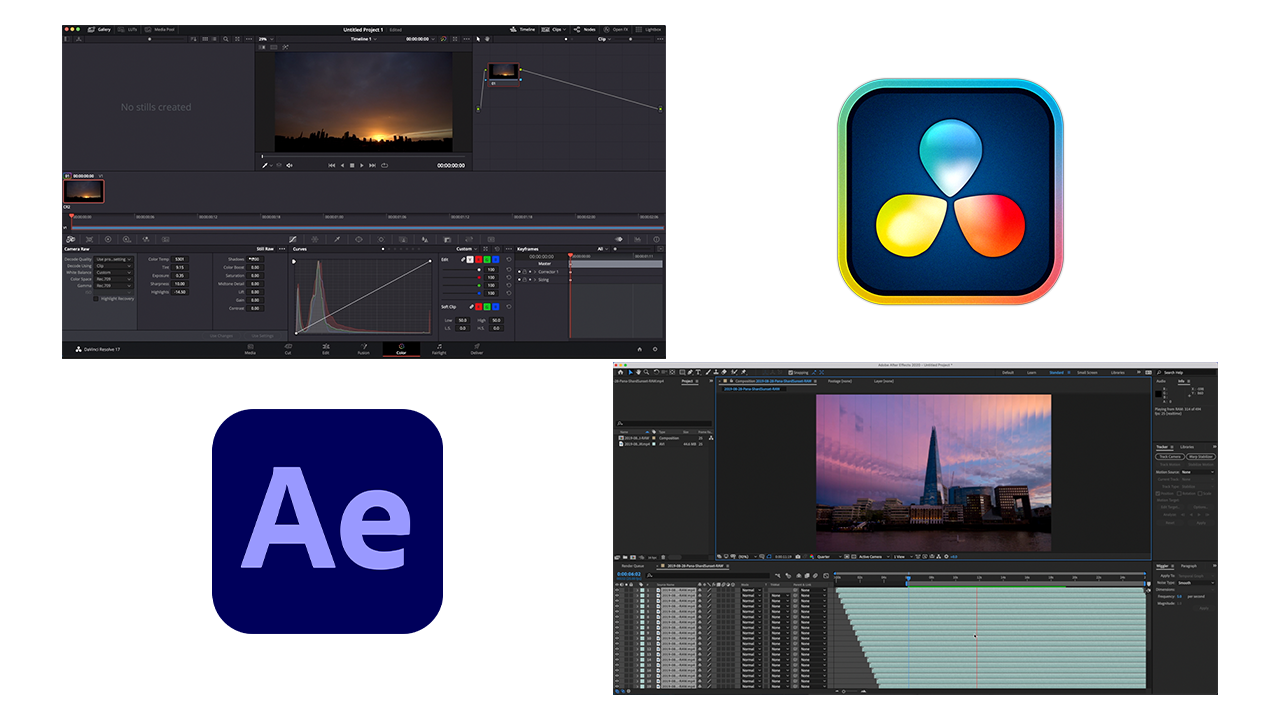Click the After Effects current-time indicator
The width and height of the screenshot is (1280, 720).
tap(908, 578)
